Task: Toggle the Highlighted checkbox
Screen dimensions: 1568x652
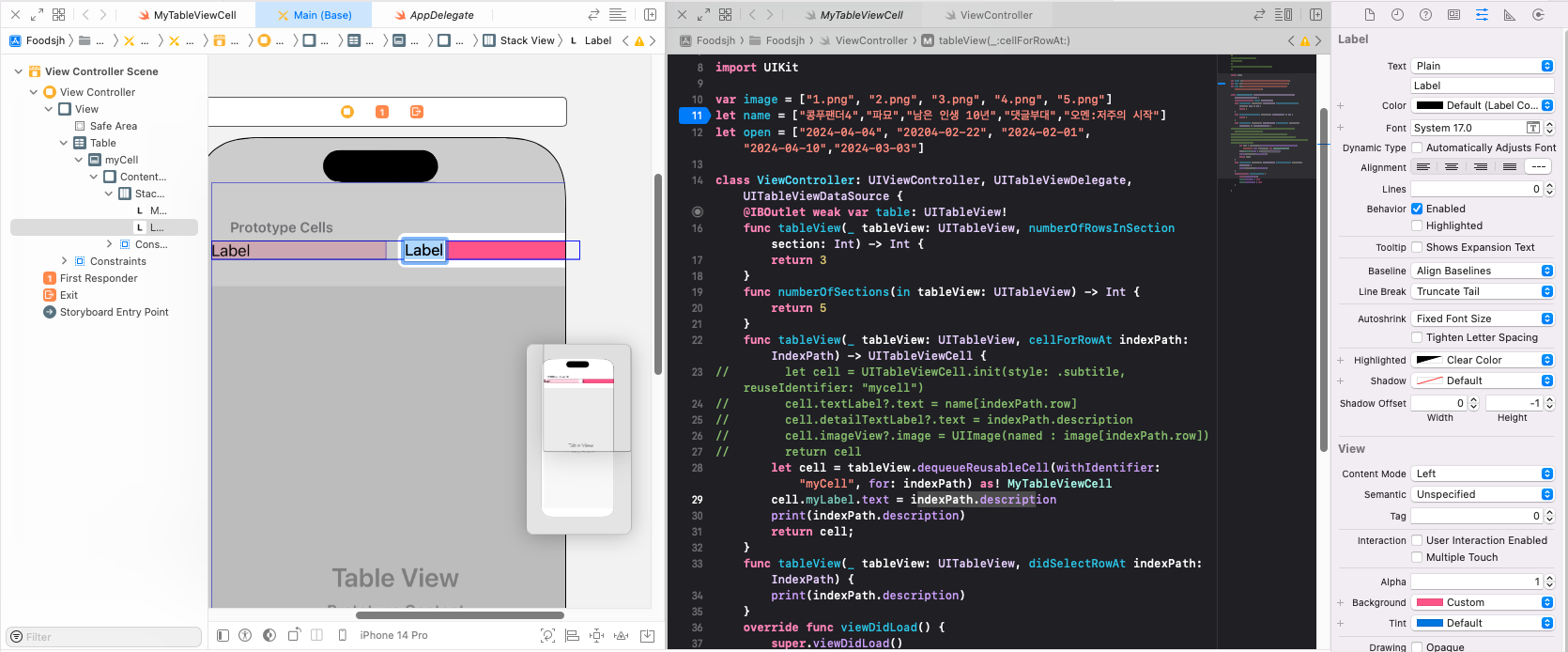Action: coord(1417,225)
